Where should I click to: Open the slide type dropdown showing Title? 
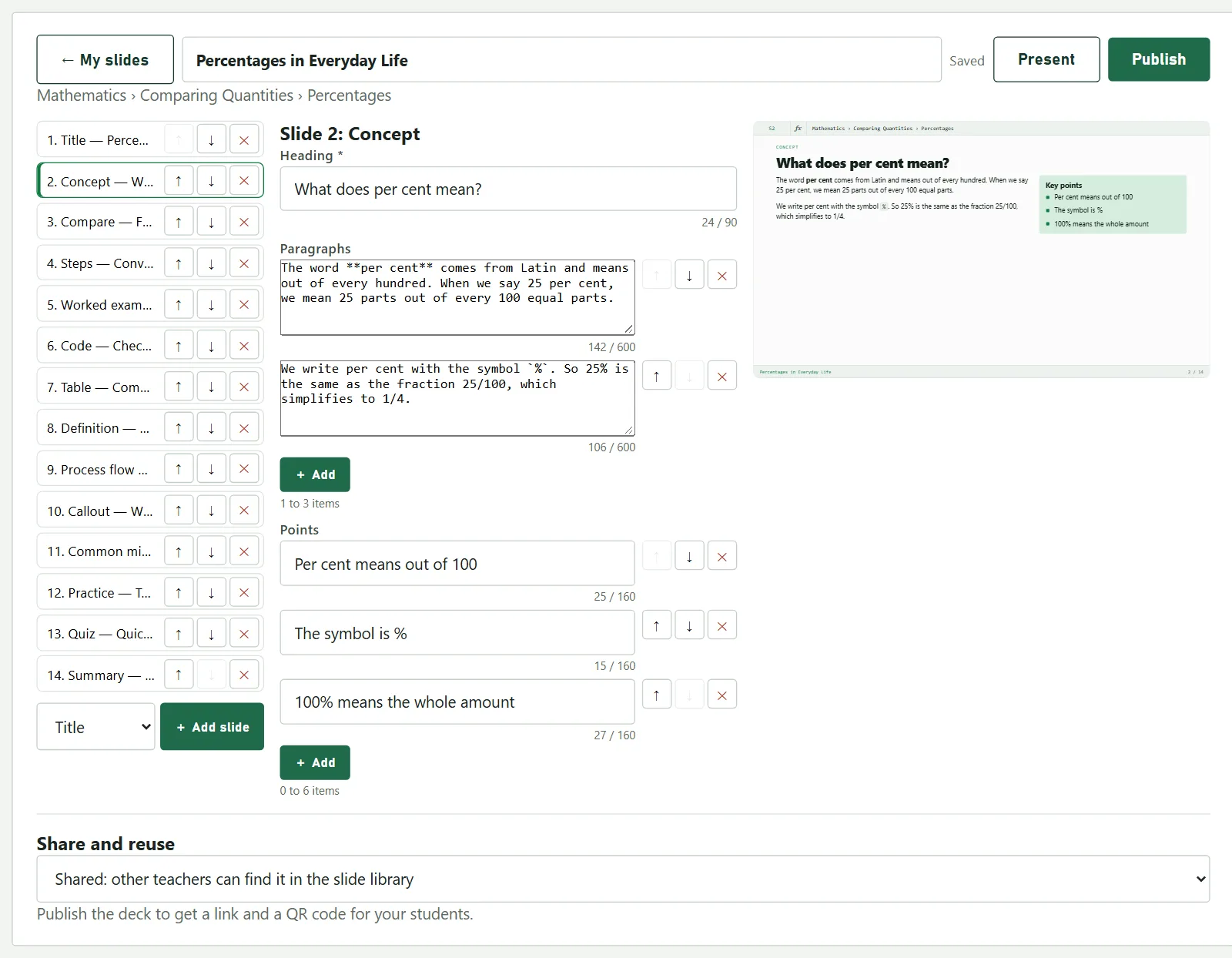pos(95,727)
